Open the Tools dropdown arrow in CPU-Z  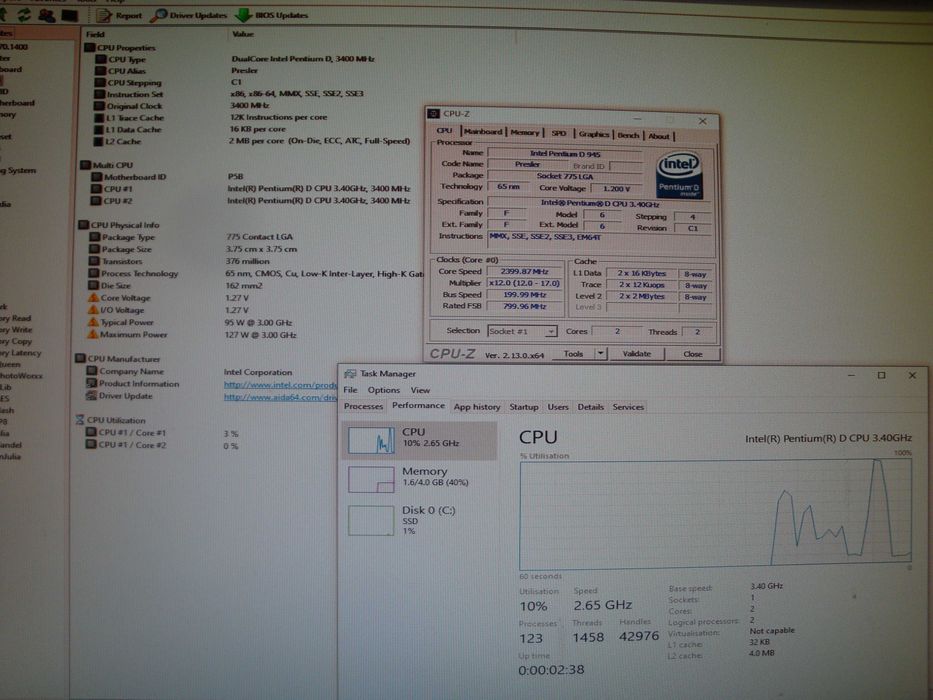(x=600, y=354)
